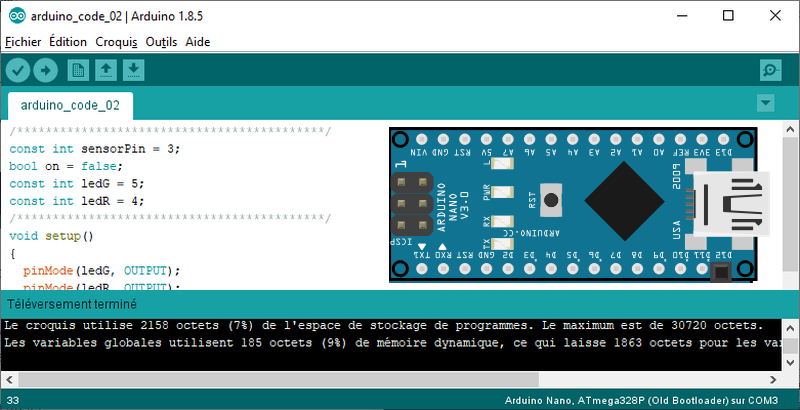This screenshot has height=410, width=800.
Task: Save the sketch using the down-arrow icon
Action: [x=133, y=70]
